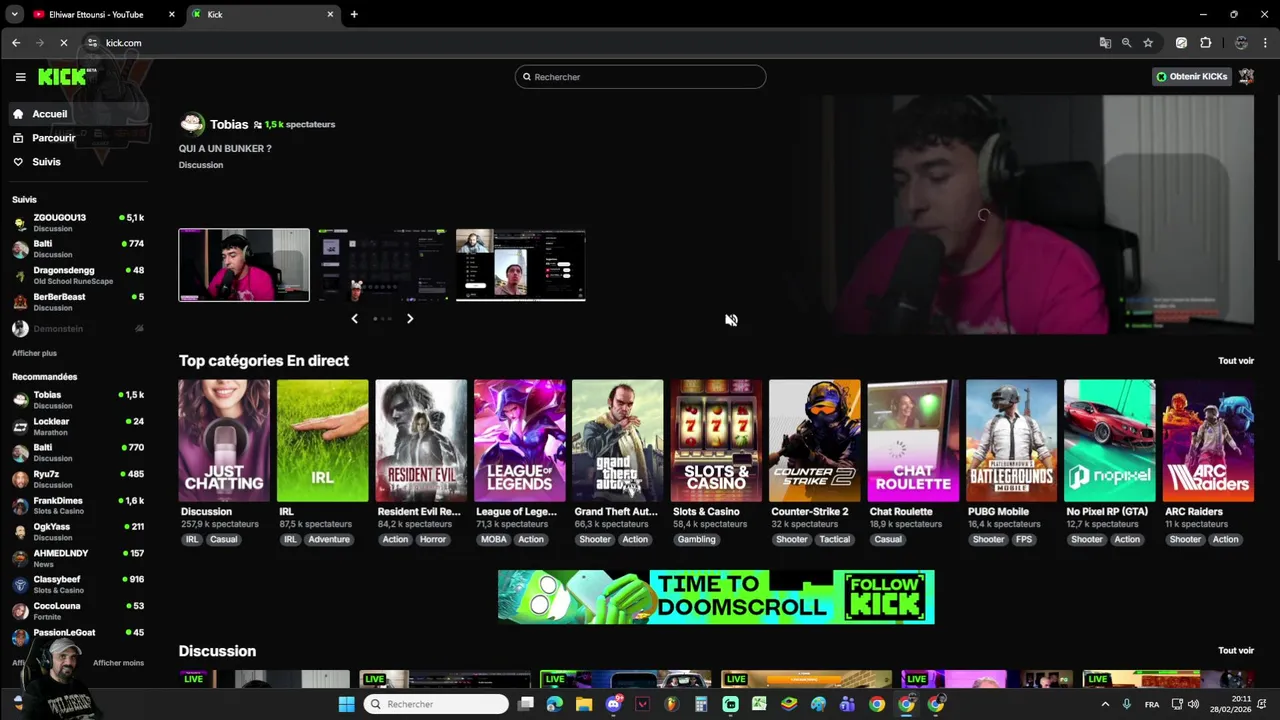
Task: Click the Tactical tag under Counter-Strike 2
Action: tap(835, 539)
